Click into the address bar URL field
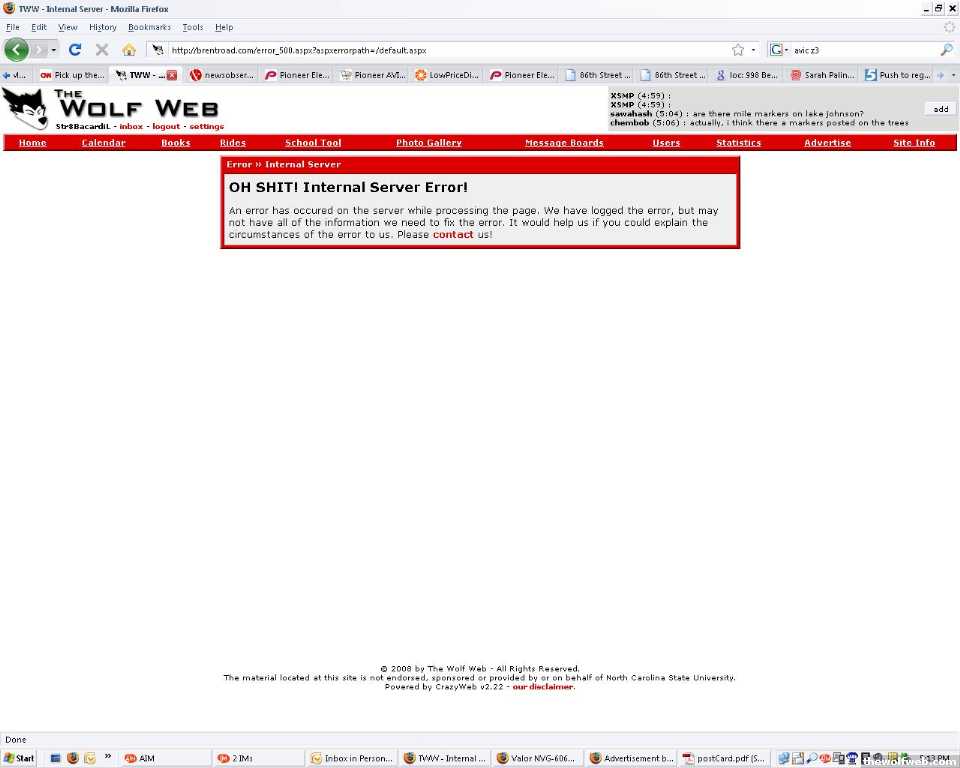The image size is (960, 768). [440, 49]
